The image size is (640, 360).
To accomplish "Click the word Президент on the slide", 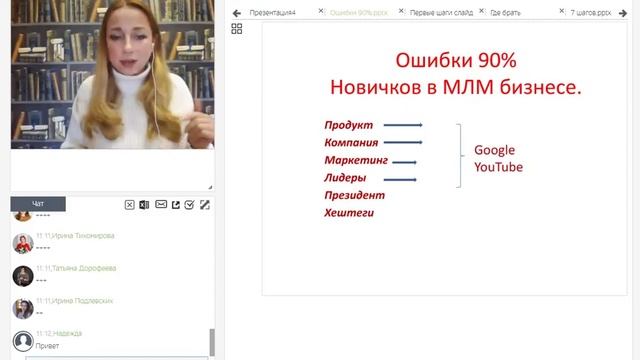I will [x=354, y=195].
